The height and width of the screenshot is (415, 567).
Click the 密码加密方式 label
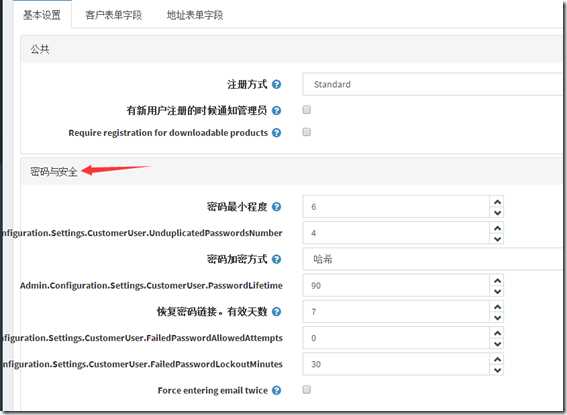click(237, 259)
